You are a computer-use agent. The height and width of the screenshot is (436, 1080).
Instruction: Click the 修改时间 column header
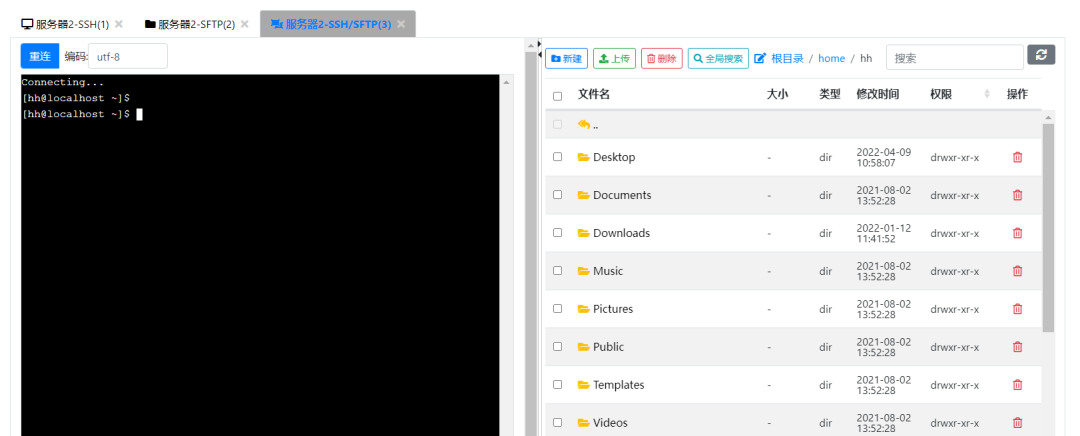point(878,94)
